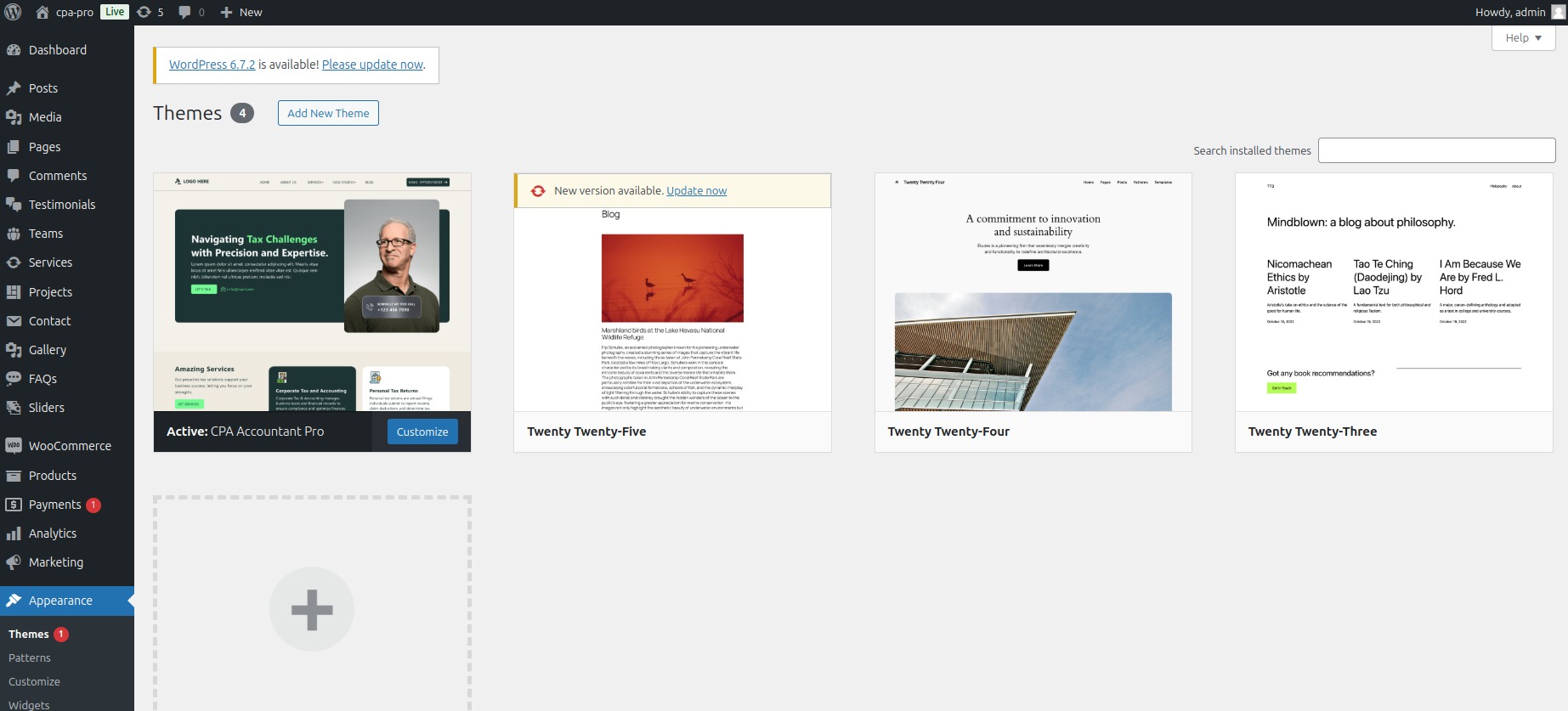Click the Contact envelope icon
Viewport: 1568px width, 711px height.
(x=14, y=321)
